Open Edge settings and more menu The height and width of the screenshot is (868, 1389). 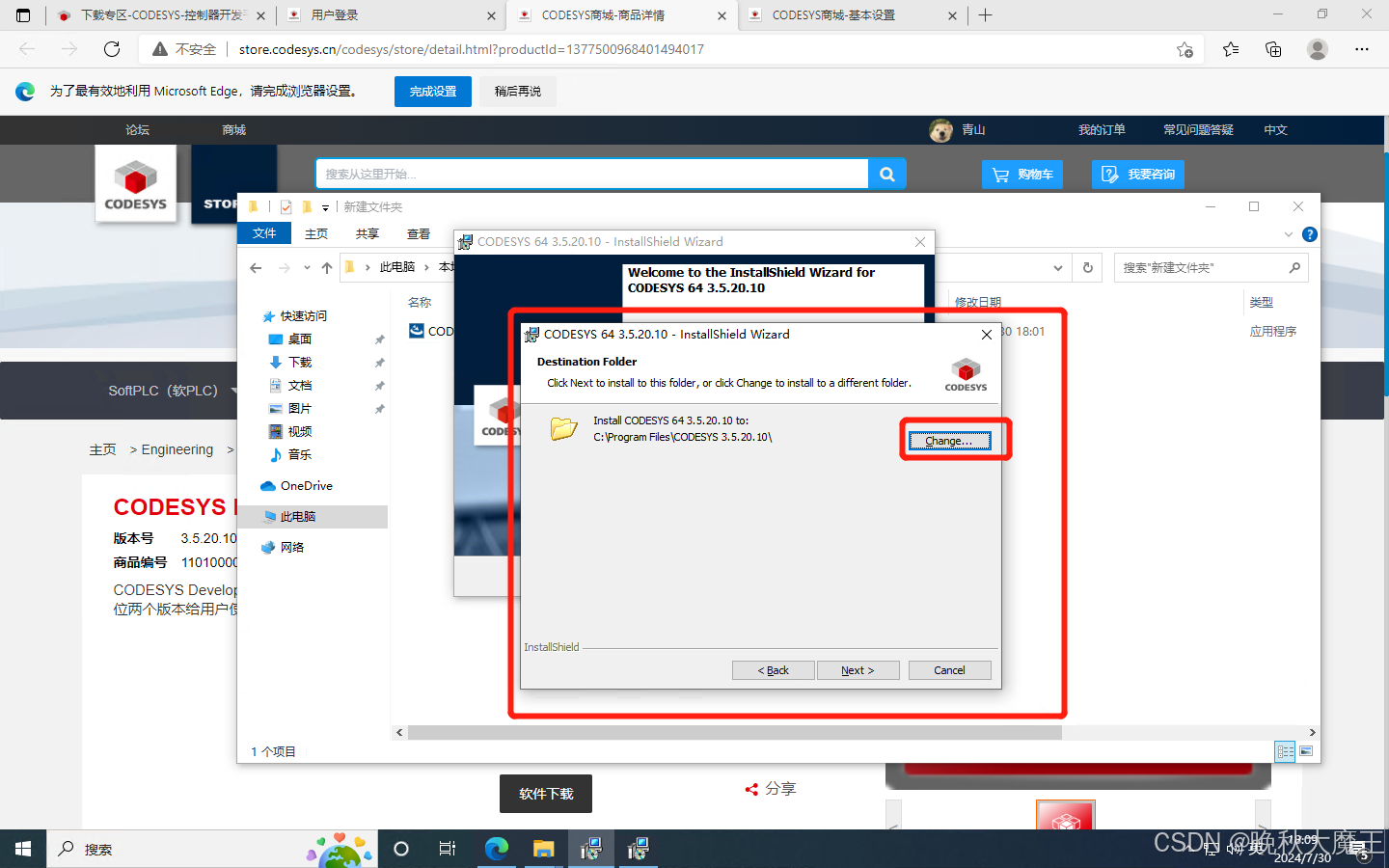[x=1362, y=49]
